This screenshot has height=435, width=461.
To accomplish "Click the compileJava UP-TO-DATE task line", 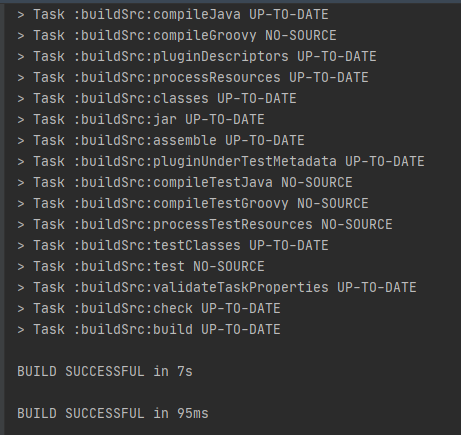I will (173, 15).
